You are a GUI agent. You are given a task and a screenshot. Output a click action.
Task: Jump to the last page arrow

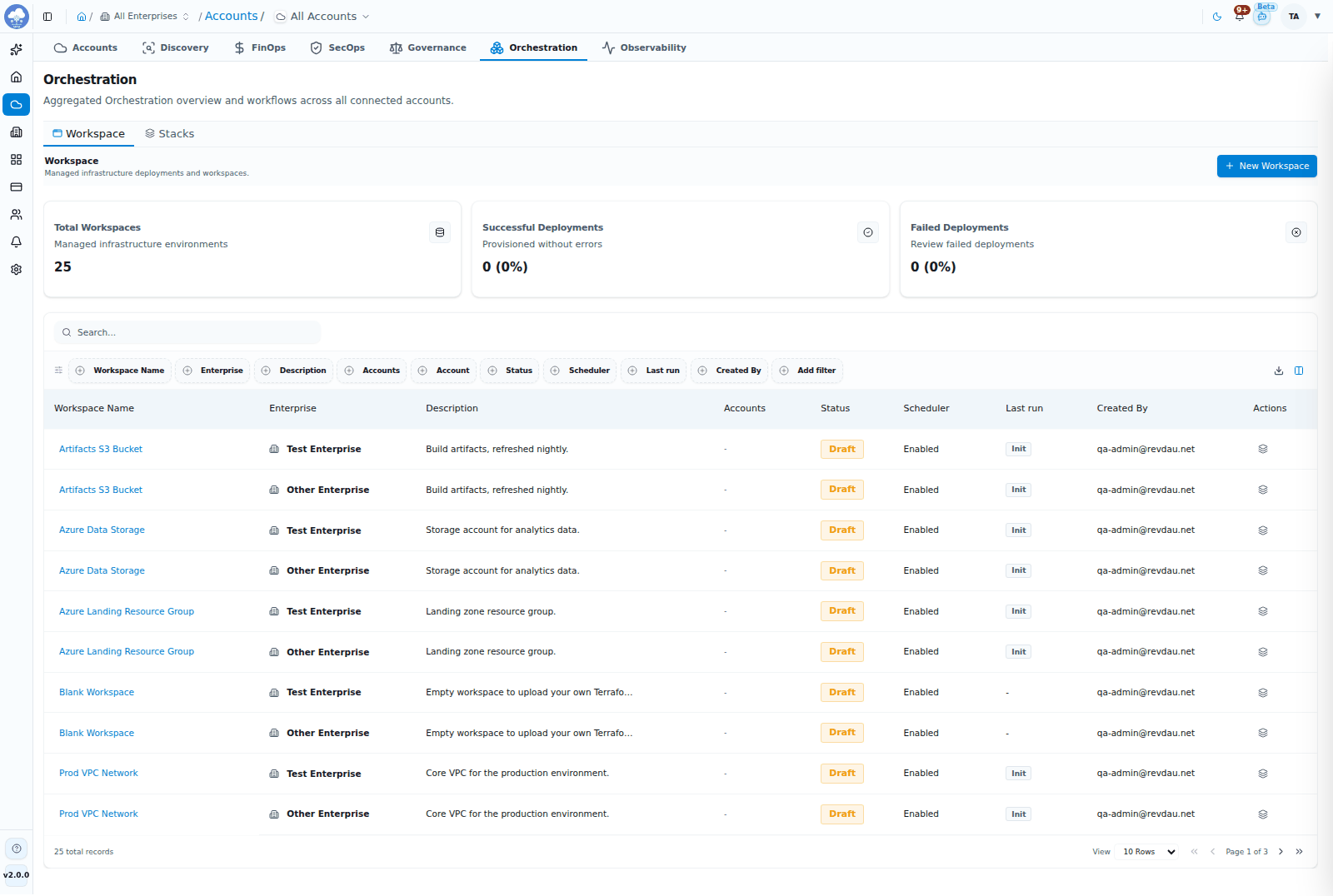[x=1299, y=852]
